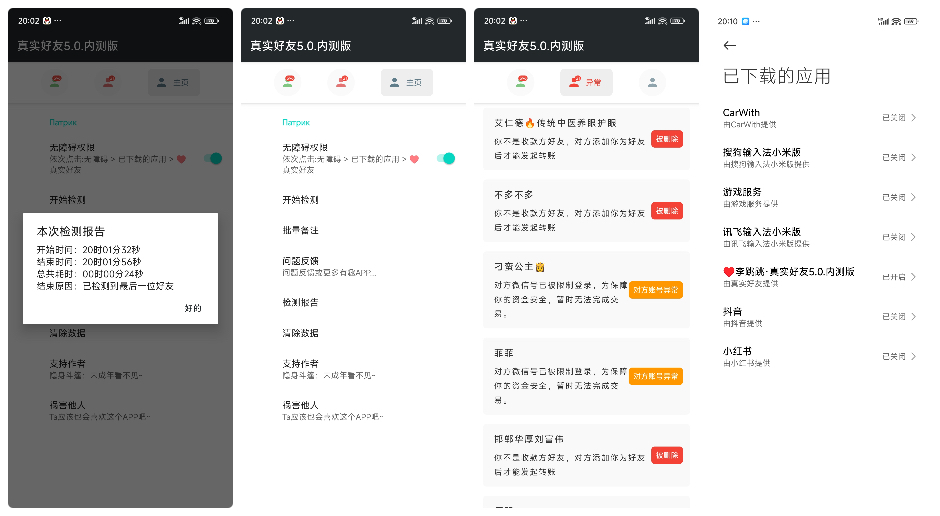The width and height of the screenshot is (940, 516).
Task: Open 小红书 service entry chevron
Action: click(x=913, y=356)
